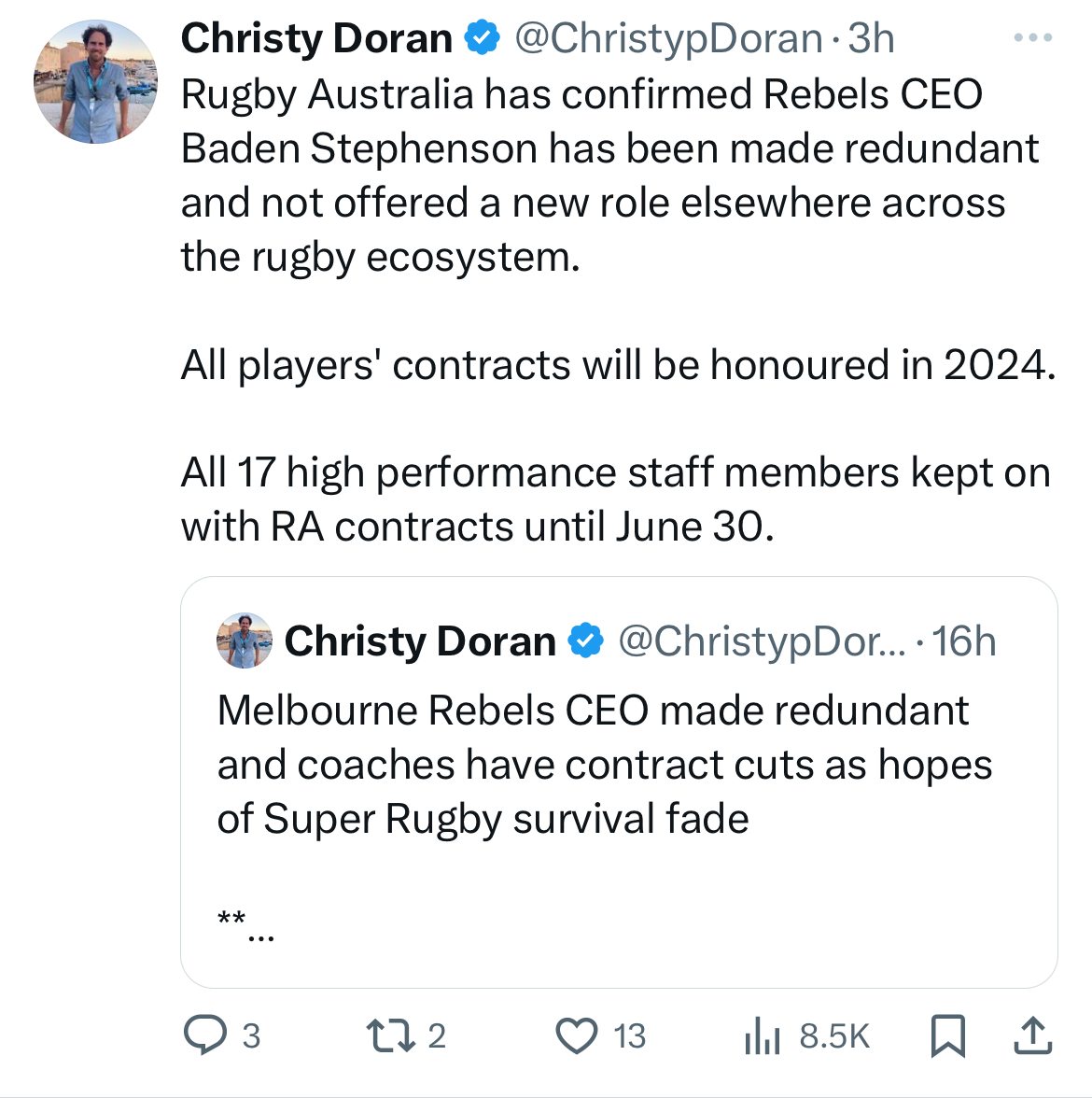The height and width of the screenshot is (1098, 1092).
Task: Bookmark this tweet
Action: pos(948,1035)
